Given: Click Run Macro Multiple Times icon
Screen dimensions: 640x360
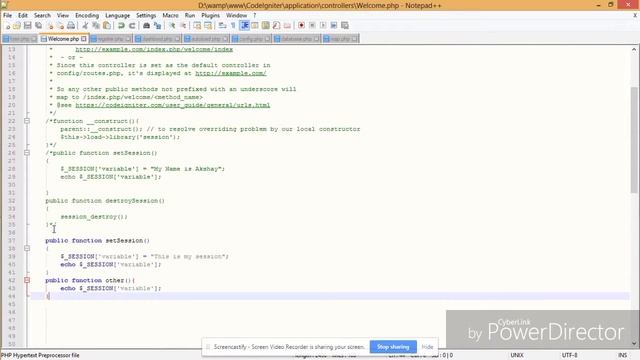Looking at the screenshot, I should pos(333,26).
